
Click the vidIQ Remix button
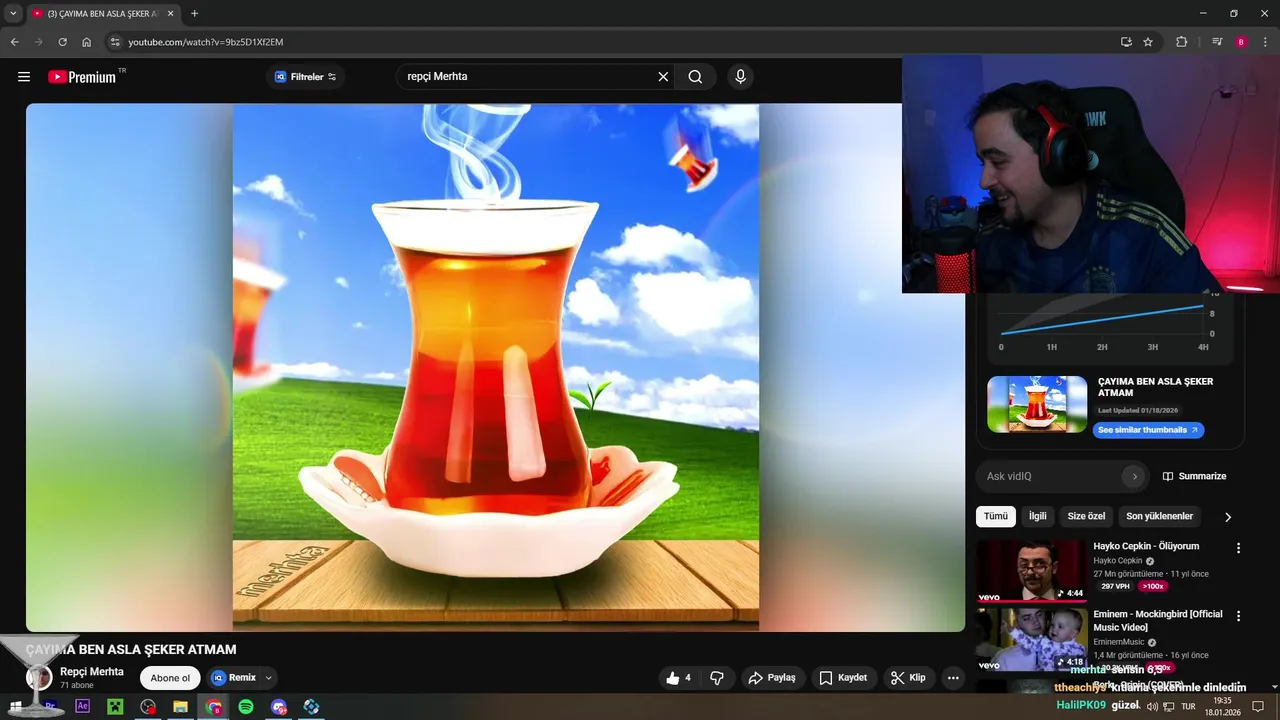(x=234, y=678)
